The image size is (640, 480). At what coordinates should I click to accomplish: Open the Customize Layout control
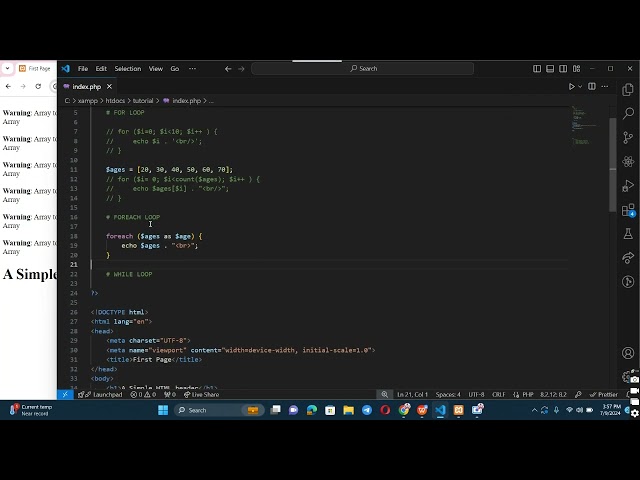click(576, 69)
